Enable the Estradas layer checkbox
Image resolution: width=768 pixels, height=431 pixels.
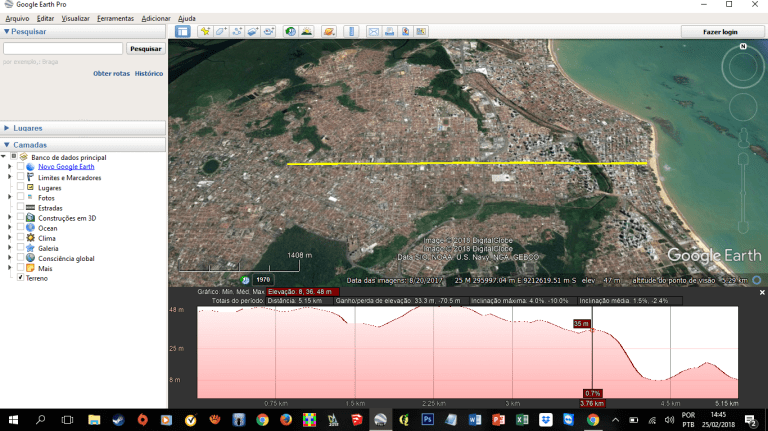coord(21,208)
